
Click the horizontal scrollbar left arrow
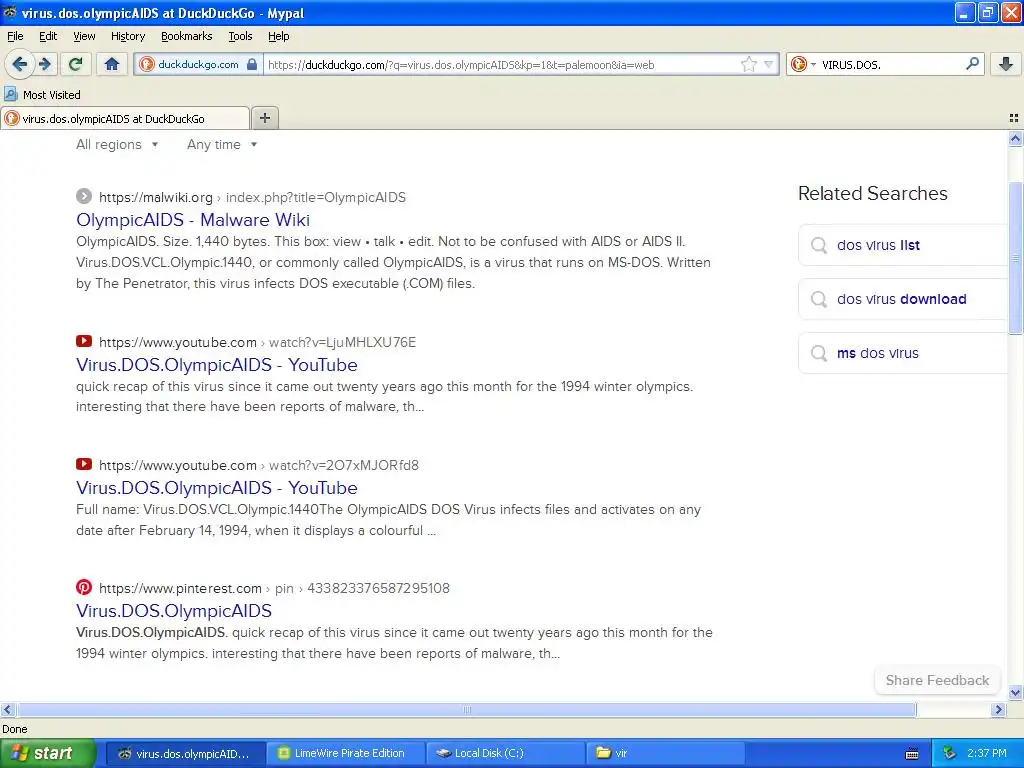(x=7, y=709)
